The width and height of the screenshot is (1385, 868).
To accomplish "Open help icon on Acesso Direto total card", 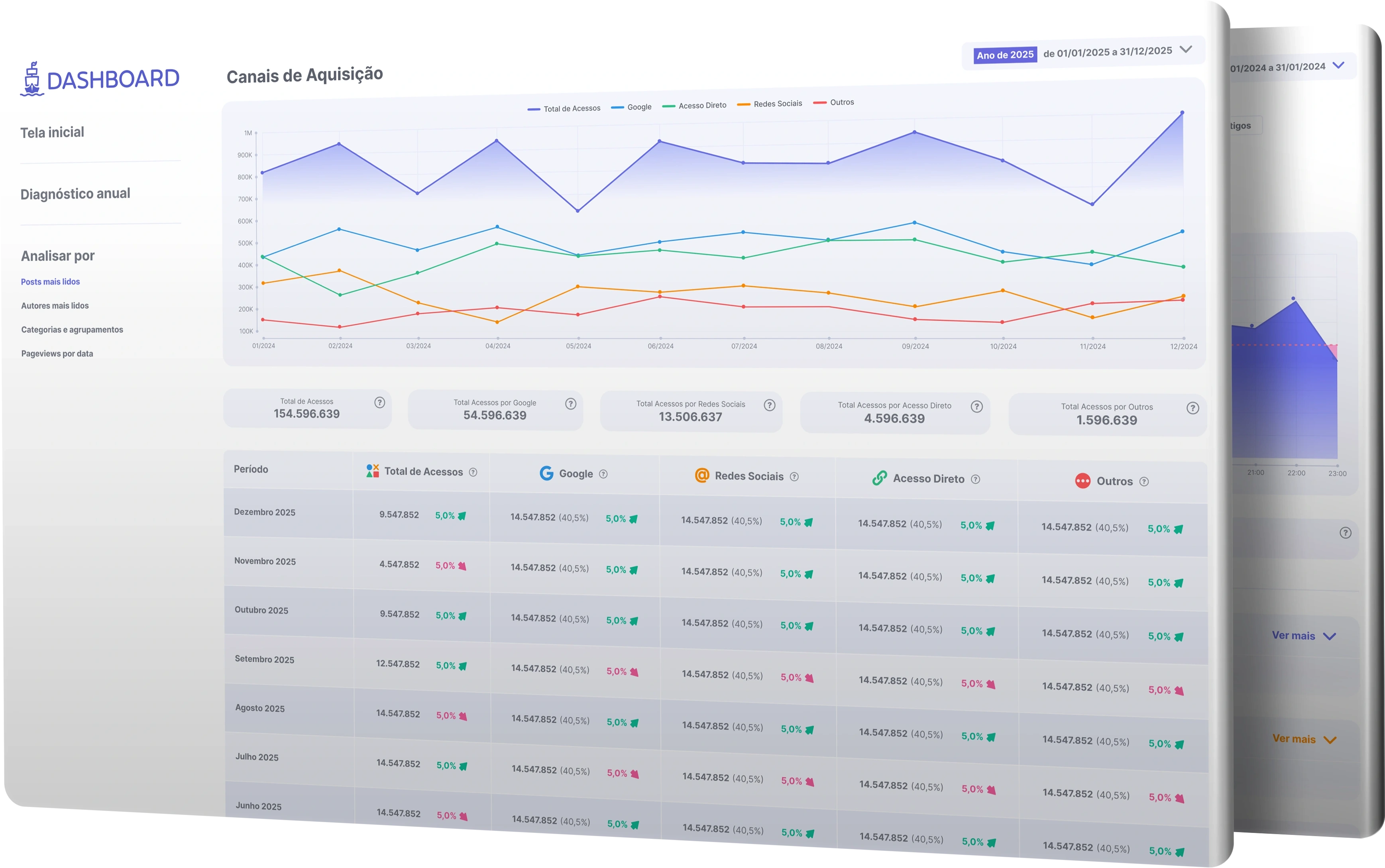I will coord(977,407).
